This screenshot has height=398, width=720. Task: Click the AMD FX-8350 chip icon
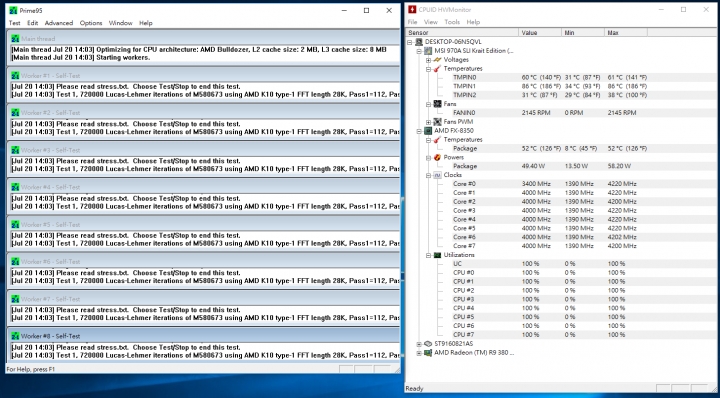click(x=428, y=131)
